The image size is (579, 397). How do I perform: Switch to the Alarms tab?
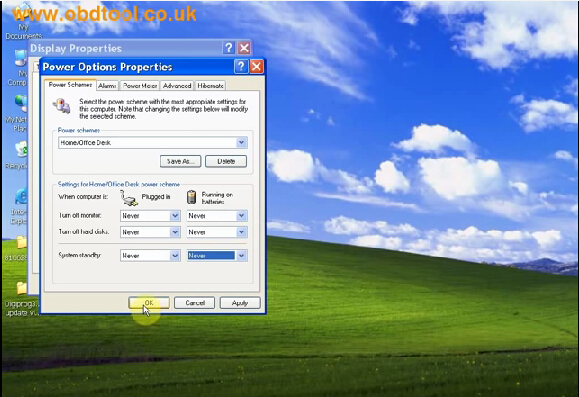coord(107,86)
